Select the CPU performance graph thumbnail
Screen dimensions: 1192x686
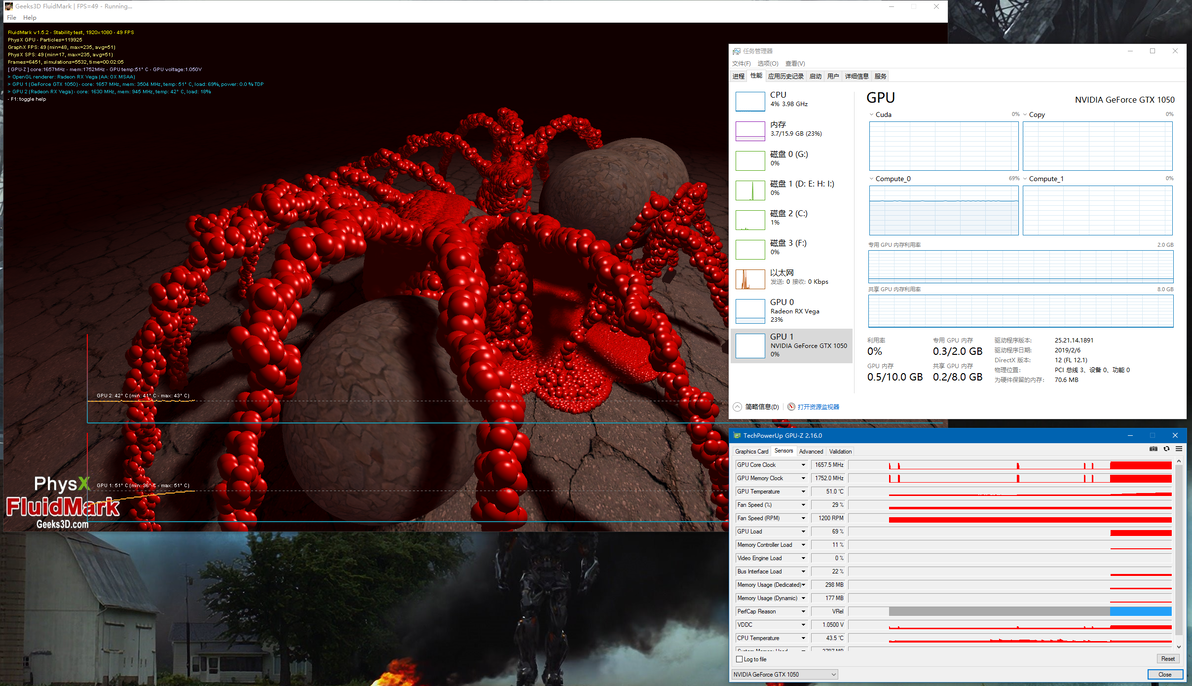tap(750, 101)
